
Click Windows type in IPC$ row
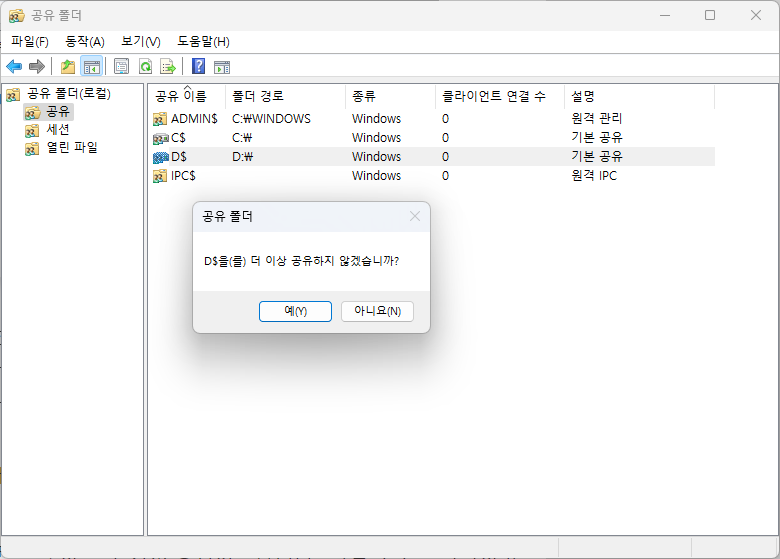(x=376, y=176)
